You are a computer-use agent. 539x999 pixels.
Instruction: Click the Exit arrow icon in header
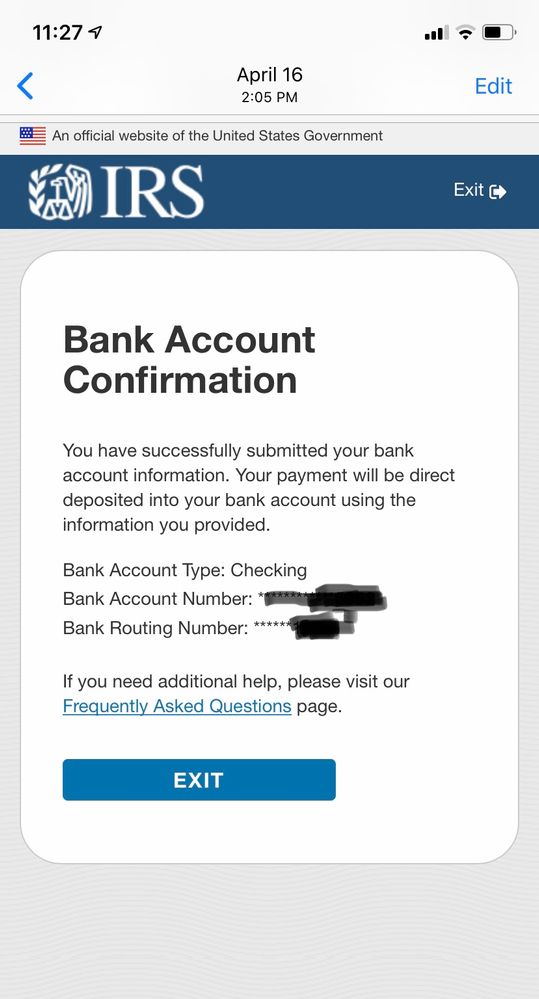coord(498,191)
